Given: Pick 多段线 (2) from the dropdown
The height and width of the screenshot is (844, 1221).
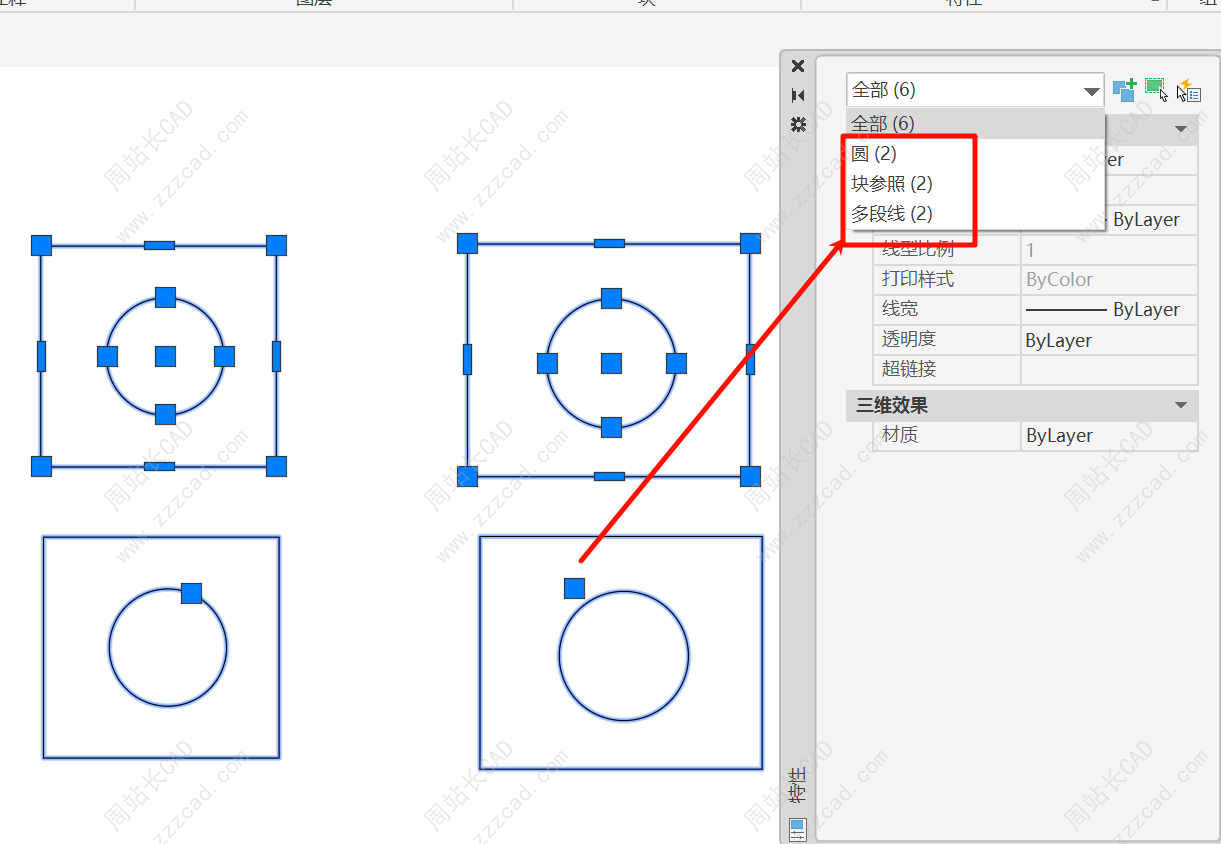Looking at the screenshot, I should tap(891, 214).
